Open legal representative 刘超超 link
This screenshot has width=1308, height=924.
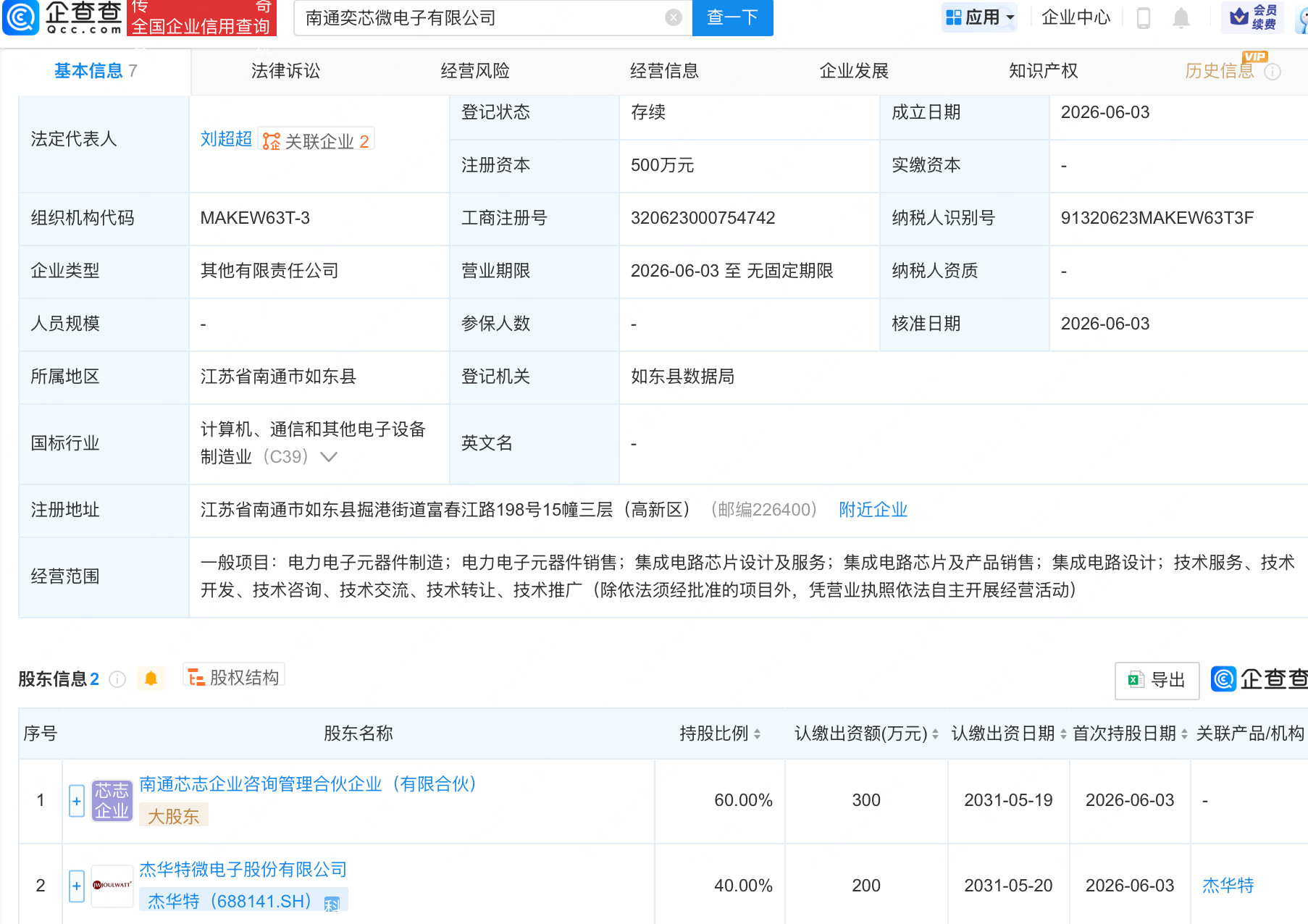[226, 139]
